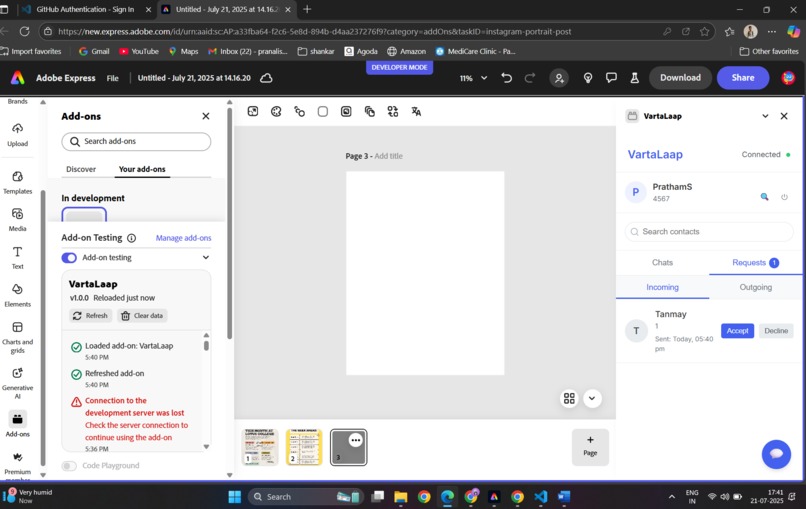Switch to the Discover tab

(x=81, y=169)
